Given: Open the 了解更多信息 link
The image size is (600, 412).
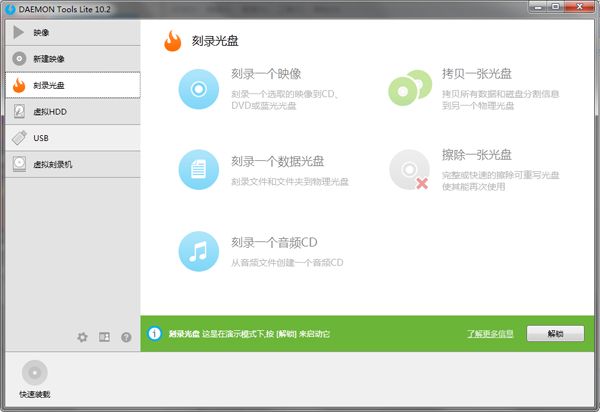Looking at the screenshot, I should click(490, 334).
